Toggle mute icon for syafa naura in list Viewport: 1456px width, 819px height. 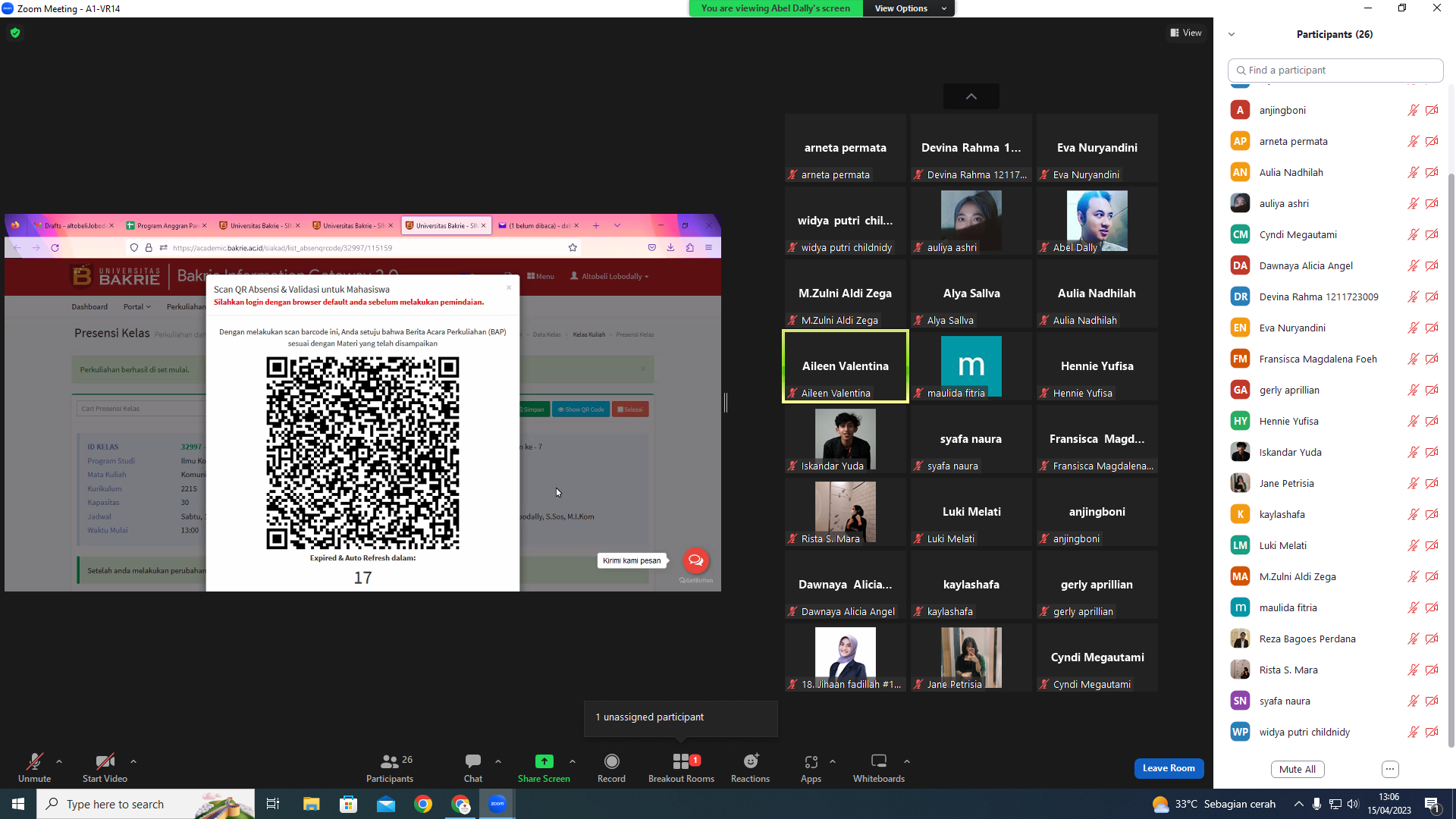[x=1414, y=701]
